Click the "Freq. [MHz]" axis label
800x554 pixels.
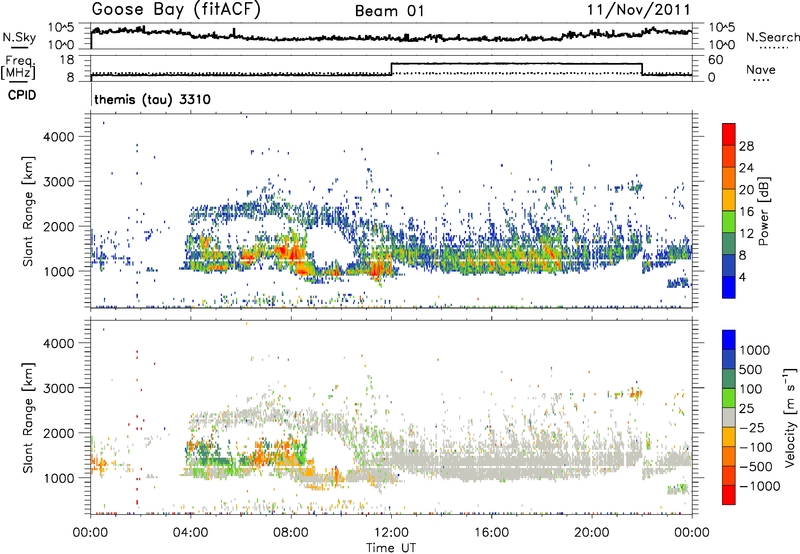[x=20, y=67]
